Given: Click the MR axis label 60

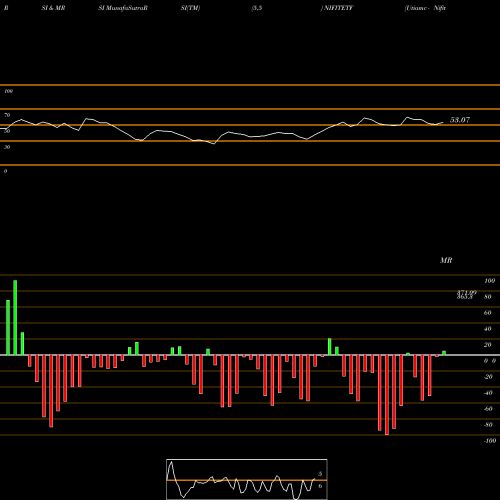Looking at the screenshot, I should click(487, 313).
